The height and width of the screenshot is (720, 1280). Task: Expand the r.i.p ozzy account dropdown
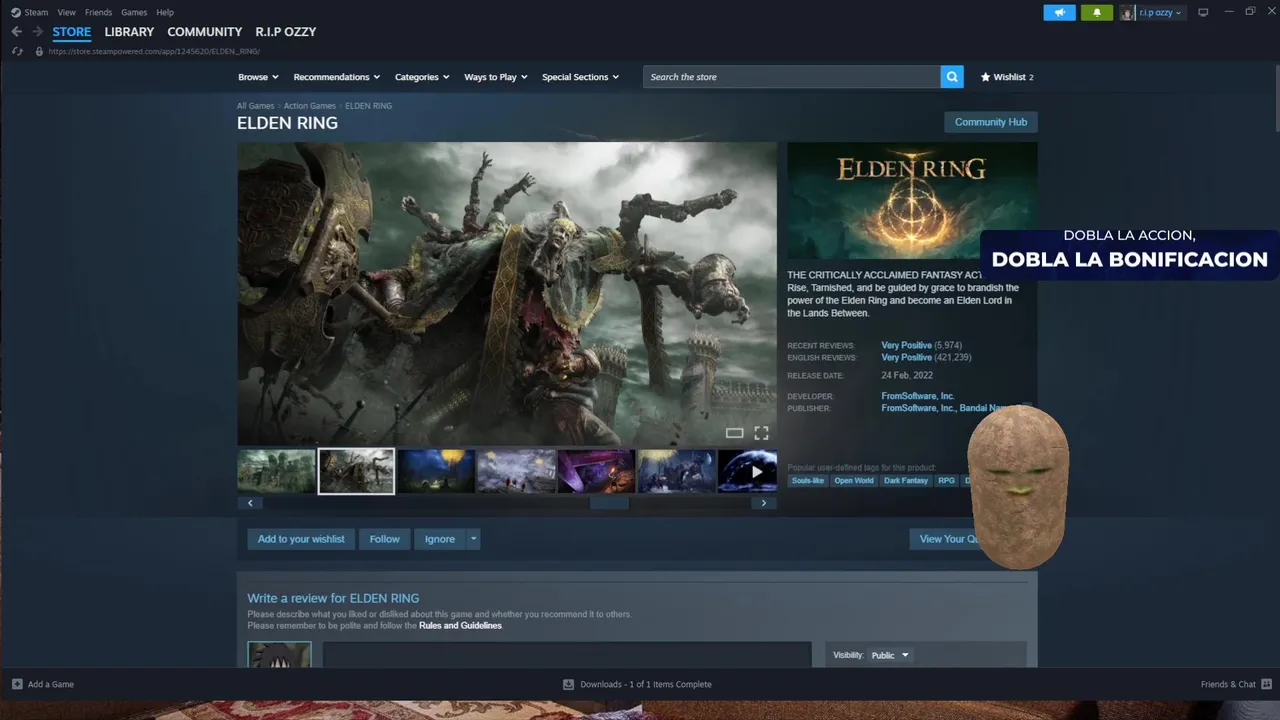click(1160, 12)
